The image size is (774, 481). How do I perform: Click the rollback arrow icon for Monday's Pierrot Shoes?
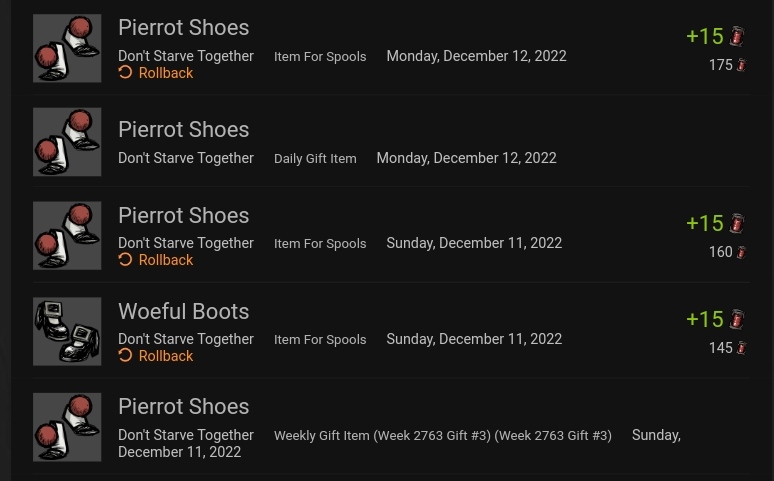(125, 73)
